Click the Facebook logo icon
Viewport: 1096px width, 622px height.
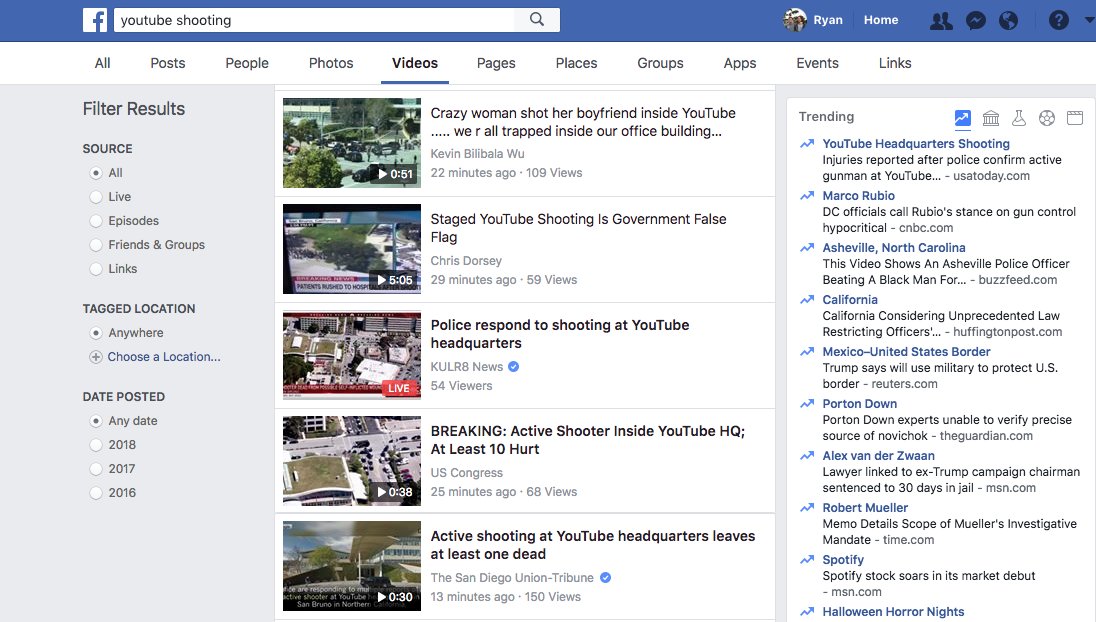[95, 20]
